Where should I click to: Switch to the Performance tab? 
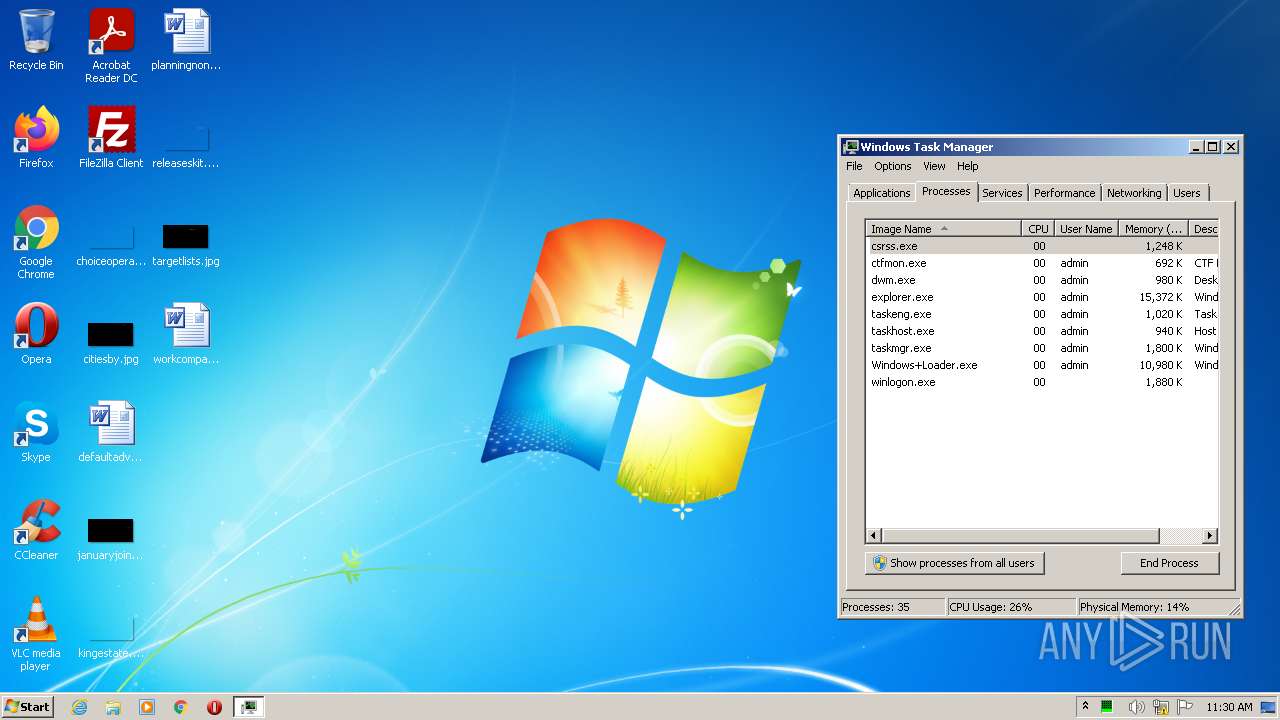point(1064,193)
